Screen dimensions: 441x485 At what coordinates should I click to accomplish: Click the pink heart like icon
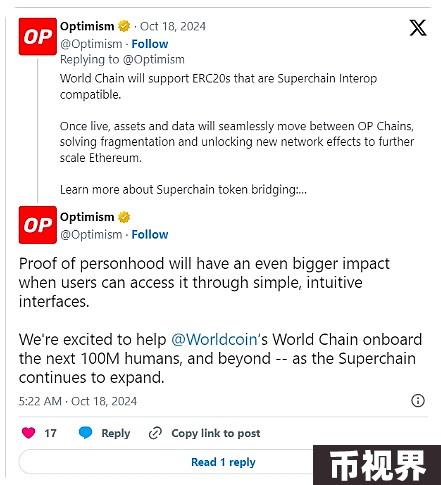28,433
